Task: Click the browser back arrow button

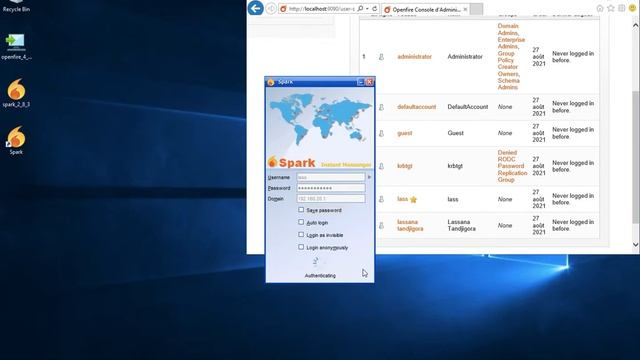Action: click(256, 8)
